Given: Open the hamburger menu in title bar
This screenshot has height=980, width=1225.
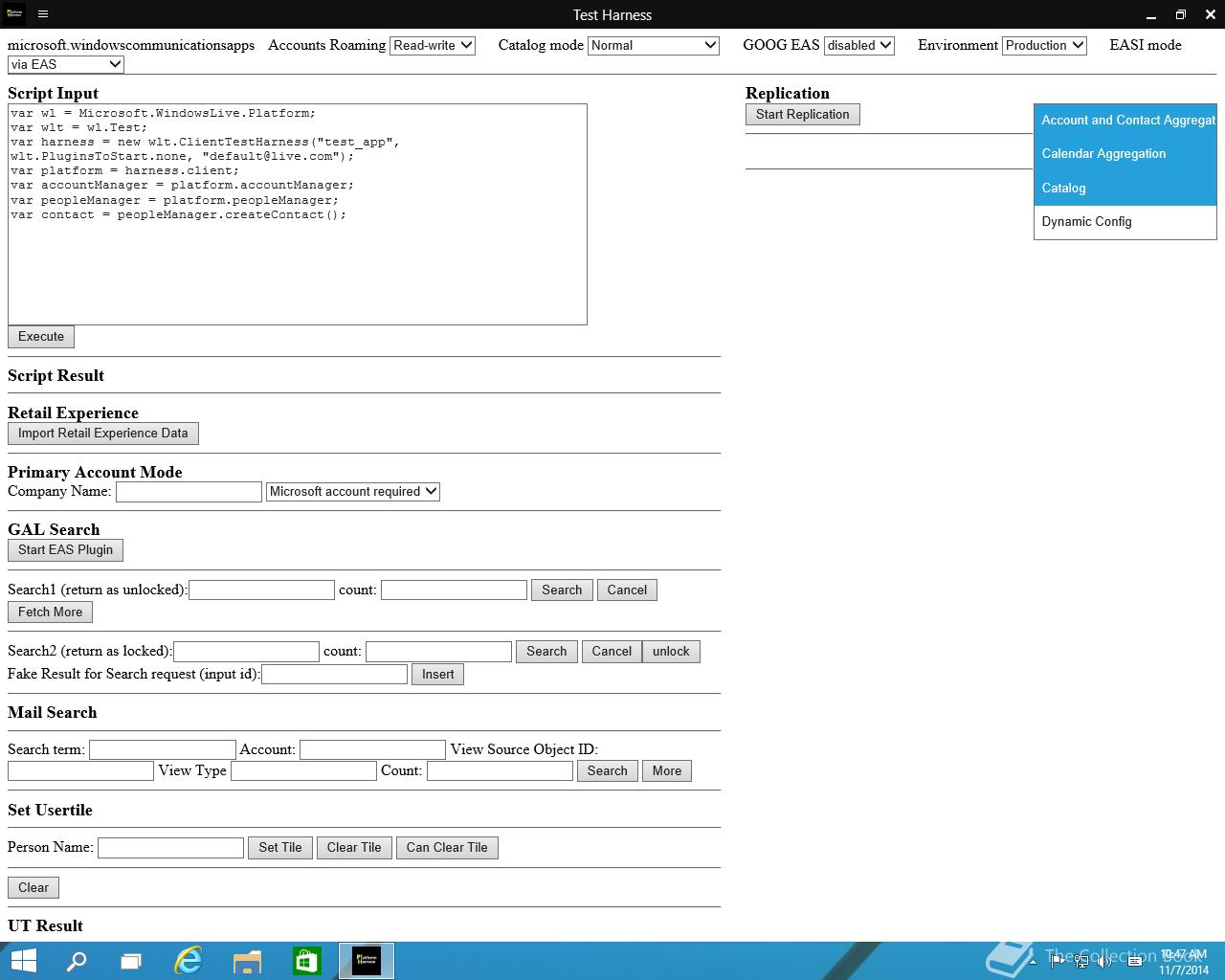Looking at the screenshot, I should [x=43, y=14].
